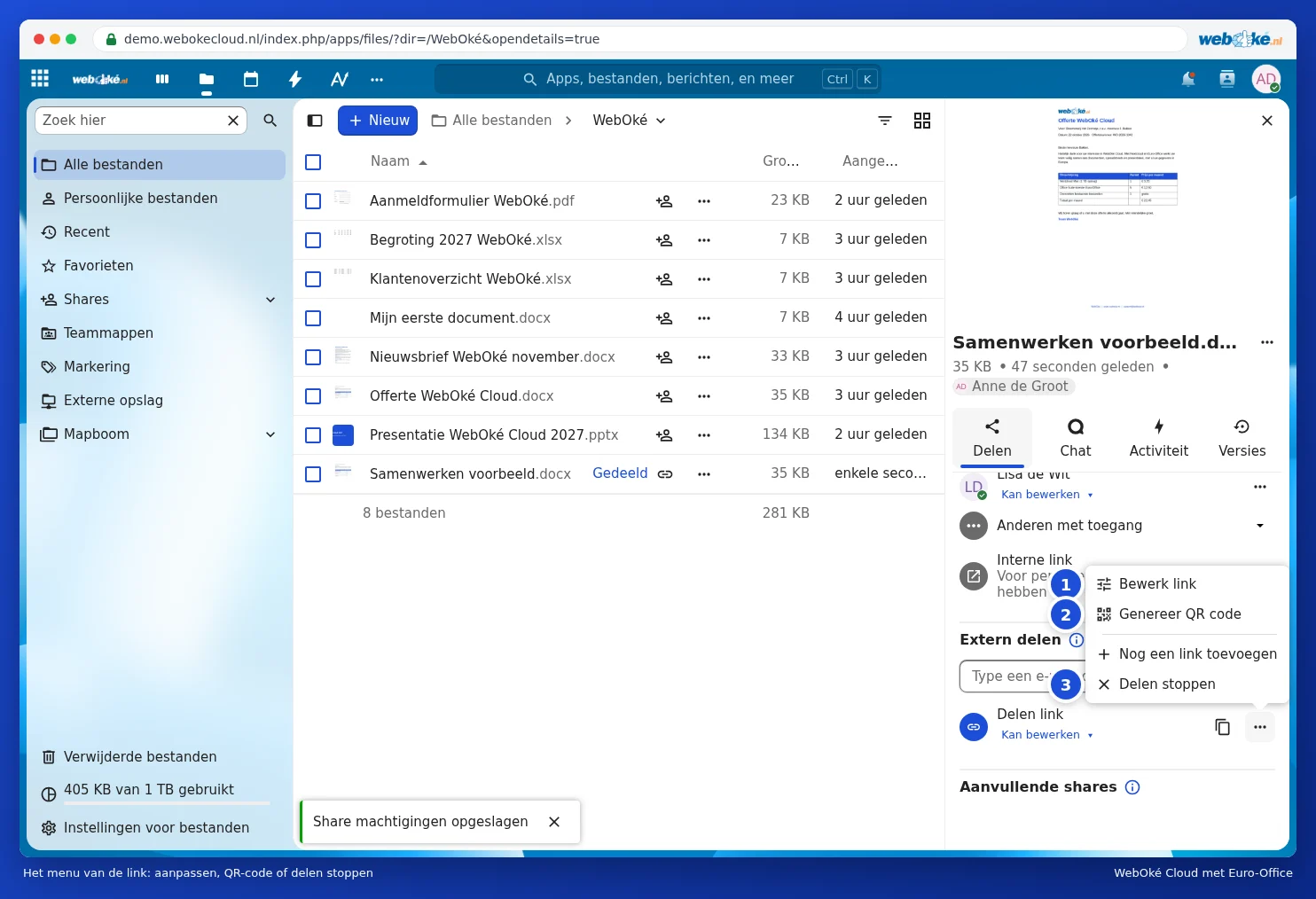Clear the Zoek hier search field
The height and width of the screenshot is (899, 1316).
pos(233,121)
